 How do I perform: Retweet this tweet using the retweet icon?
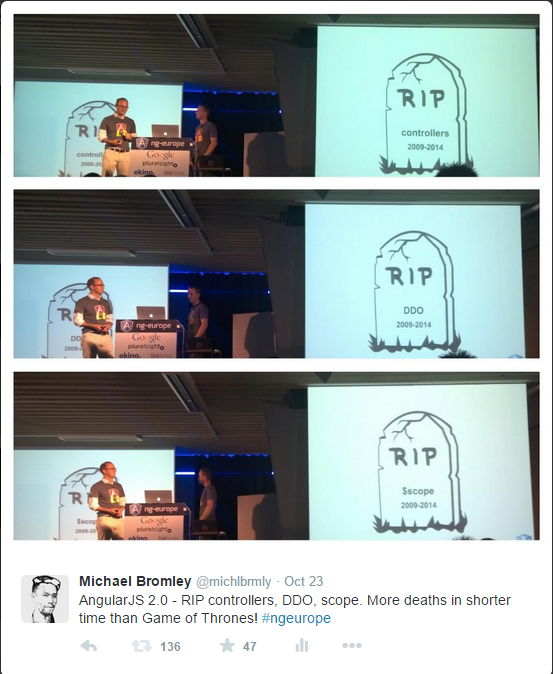(141, 646)
